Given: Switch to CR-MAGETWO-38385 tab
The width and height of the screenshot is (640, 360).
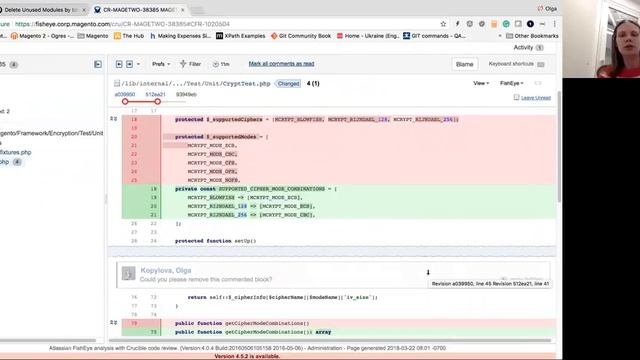Looking at the screenshot, I should (x=140, y=9).
